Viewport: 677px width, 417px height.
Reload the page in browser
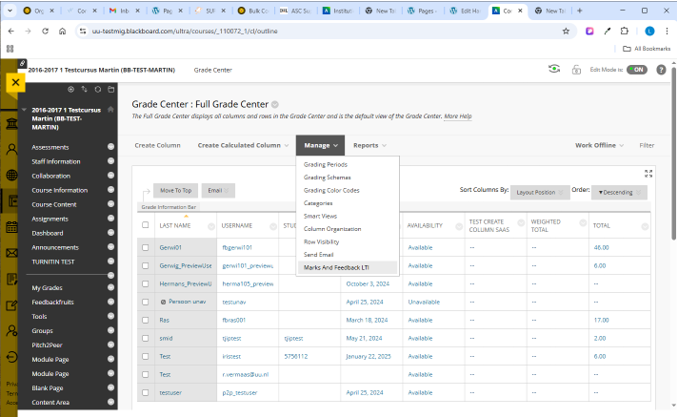point(45,31)
